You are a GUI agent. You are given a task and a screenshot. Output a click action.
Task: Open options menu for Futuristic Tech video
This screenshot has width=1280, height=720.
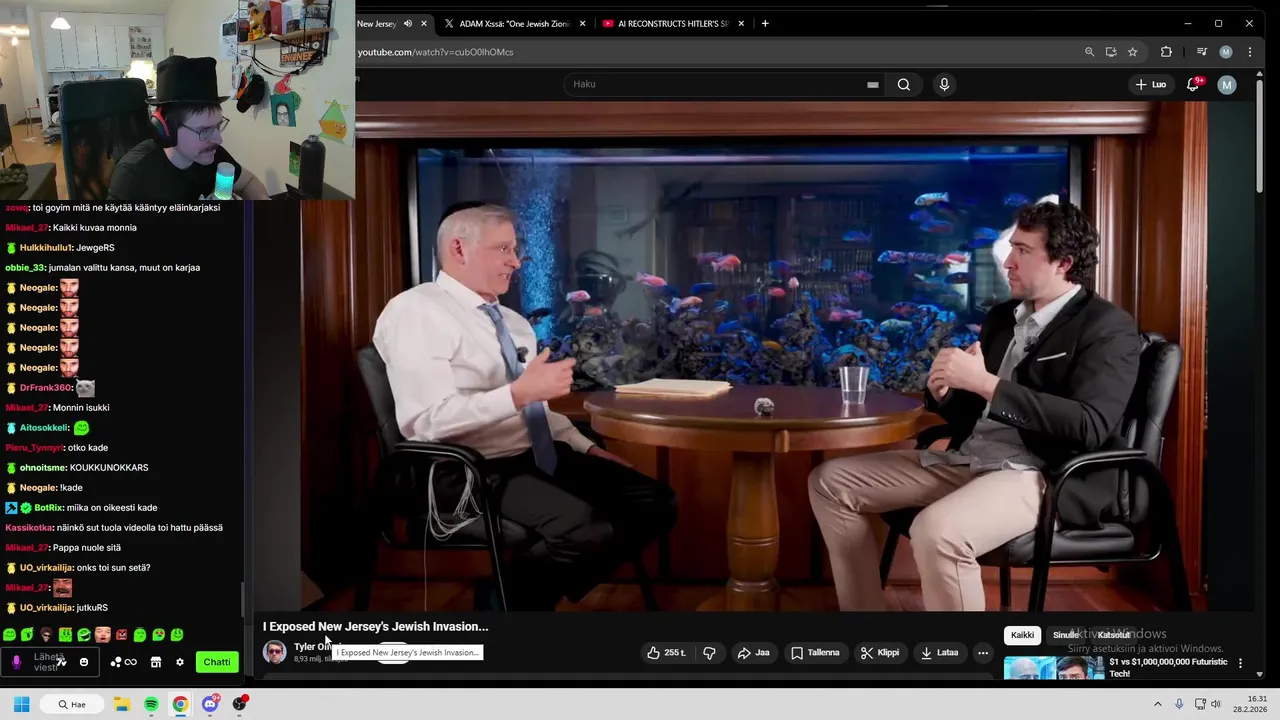tap(1240, 663)
